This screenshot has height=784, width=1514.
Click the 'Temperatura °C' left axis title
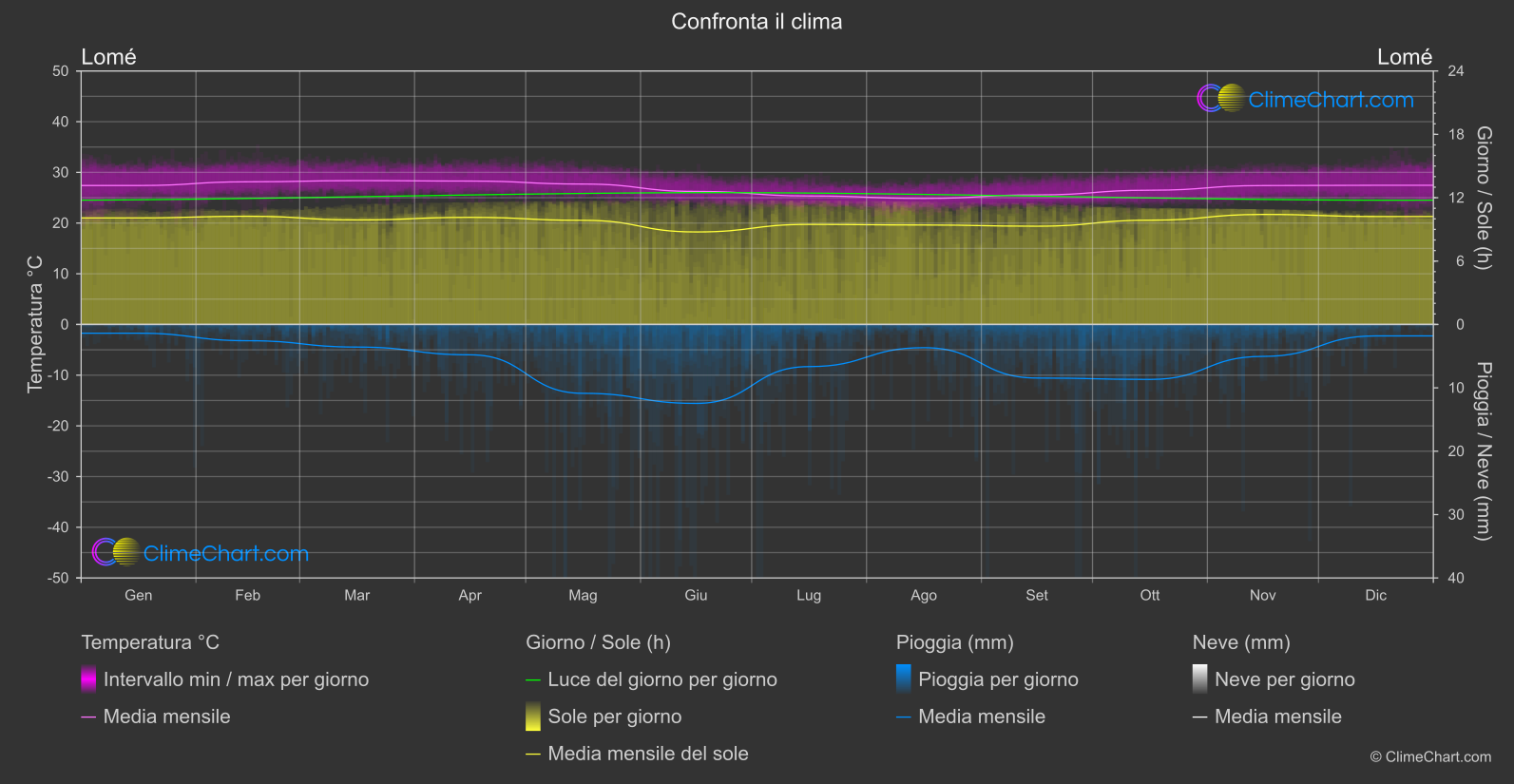tap(35, 324)
